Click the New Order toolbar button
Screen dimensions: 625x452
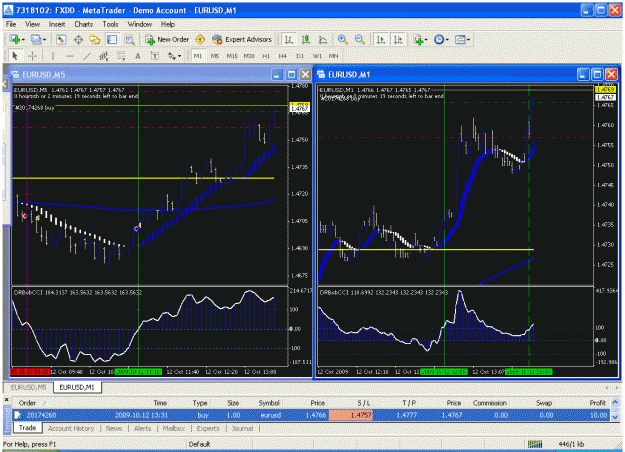coord(167,39)
